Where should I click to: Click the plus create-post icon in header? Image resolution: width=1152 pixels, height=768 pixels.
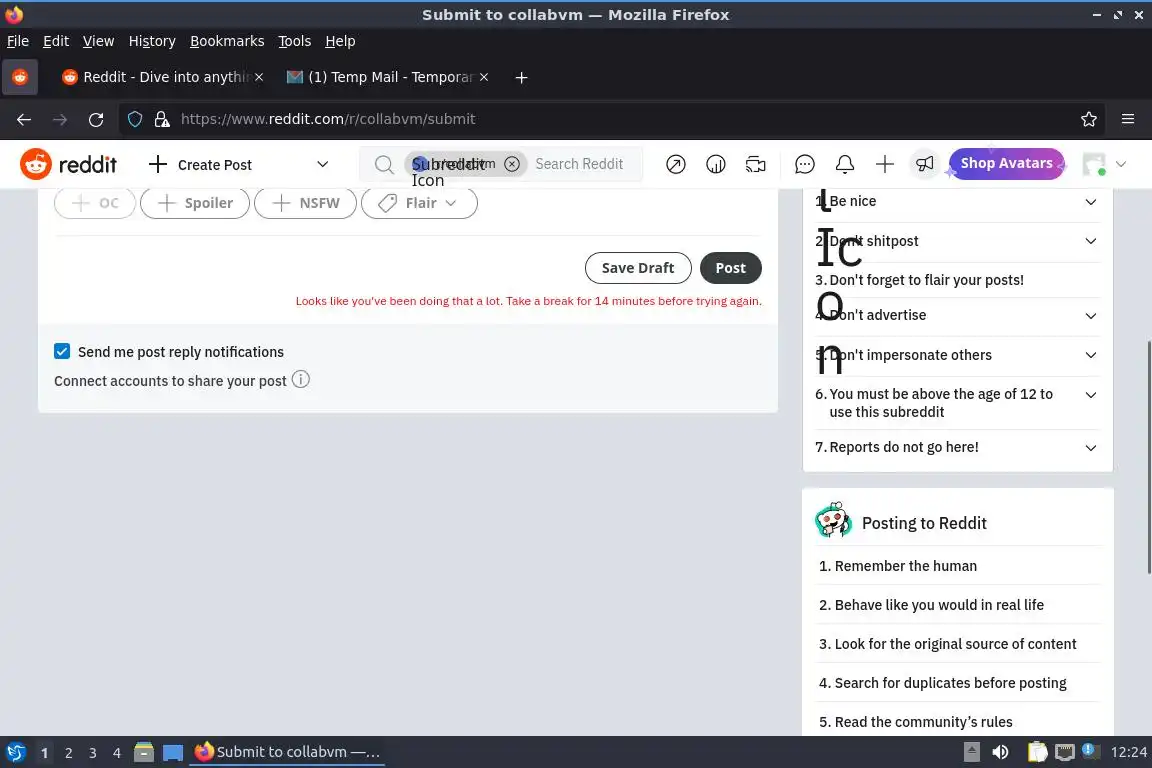tap(885, 164)
